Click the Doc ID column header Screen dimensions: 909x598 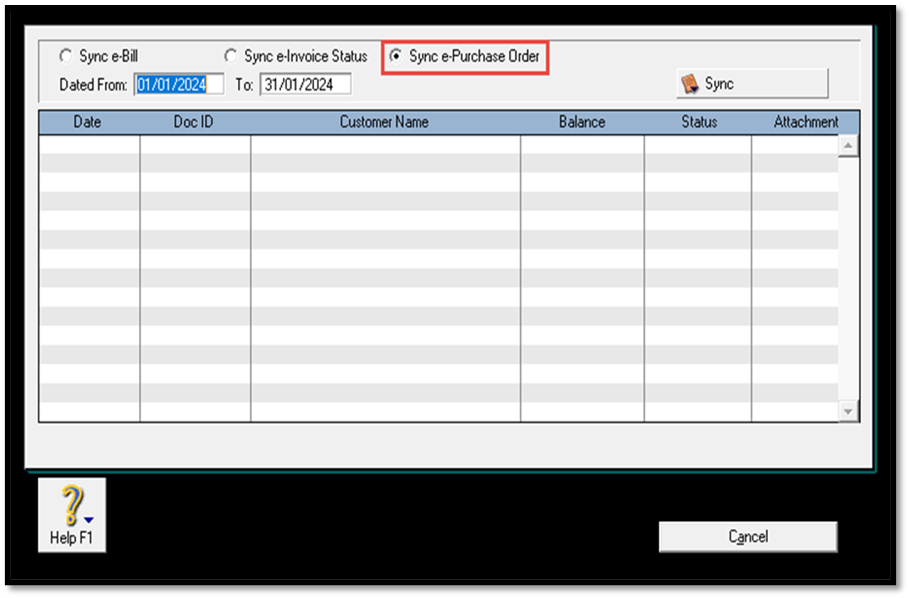coord(194,122)
